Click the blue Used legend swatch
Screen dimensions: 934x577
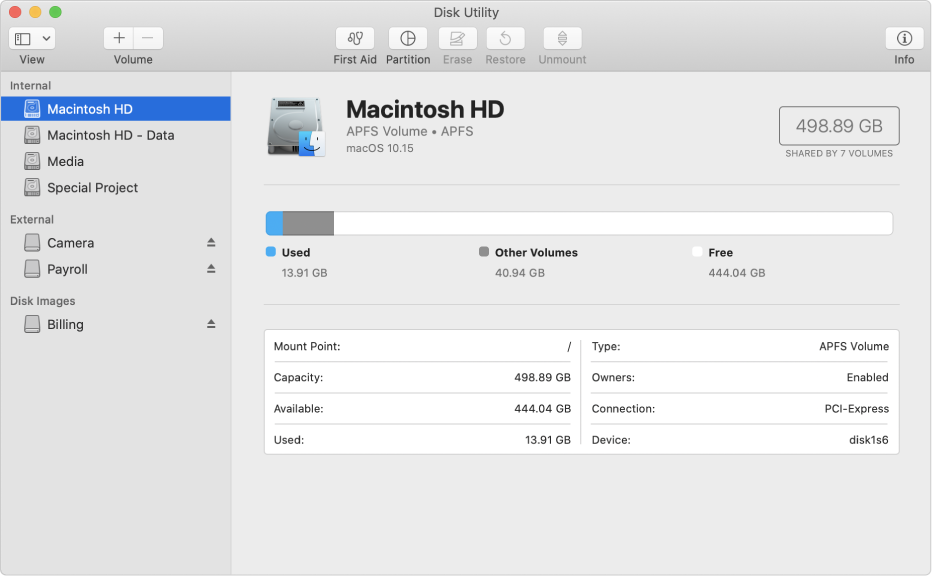(x=271, y=253)
